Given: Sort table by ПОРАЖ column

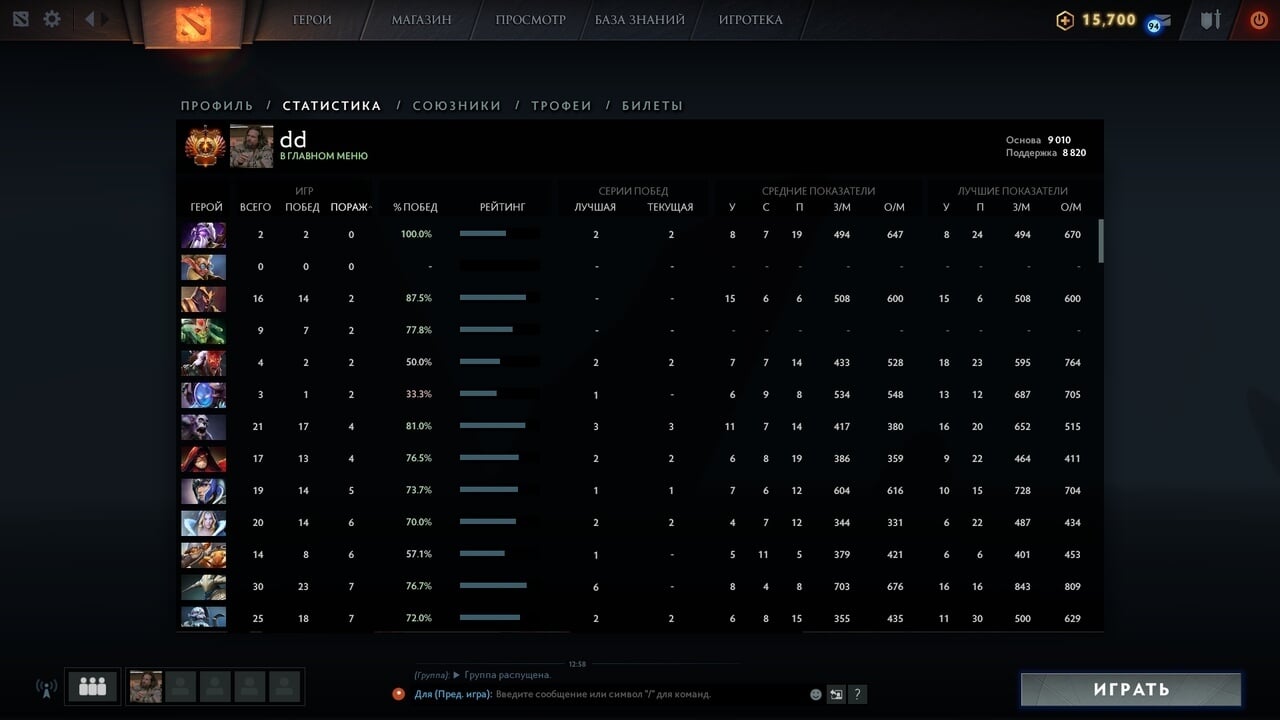Looking at the screenshot, I should [x=351, y=207].
